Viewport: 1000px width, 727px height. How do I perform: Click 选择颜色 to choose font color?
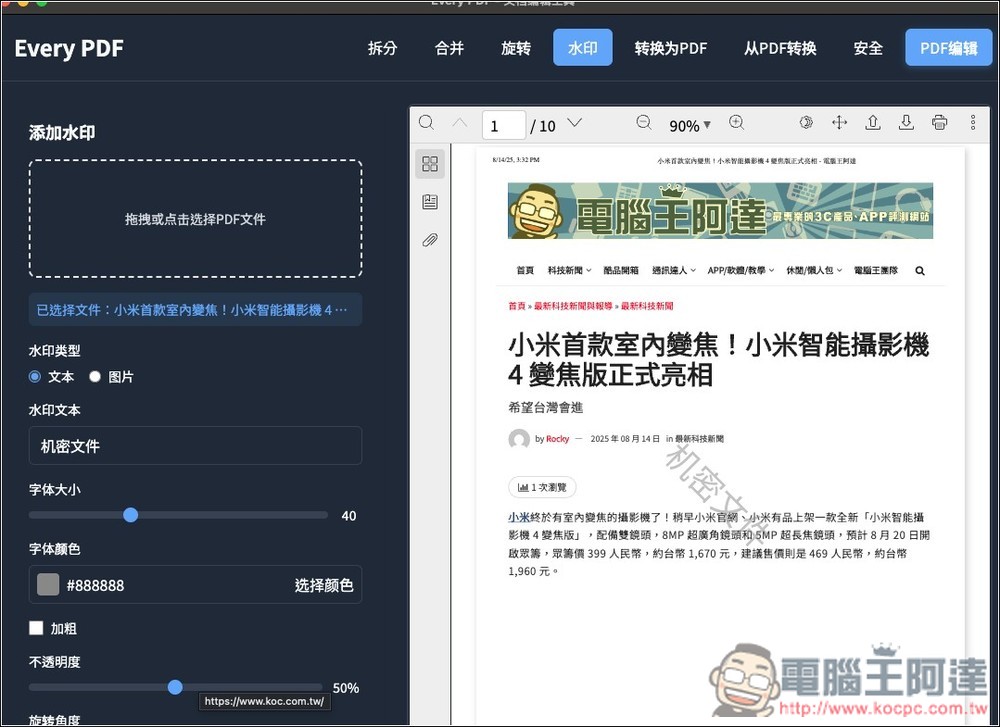[x=324, y=585]
